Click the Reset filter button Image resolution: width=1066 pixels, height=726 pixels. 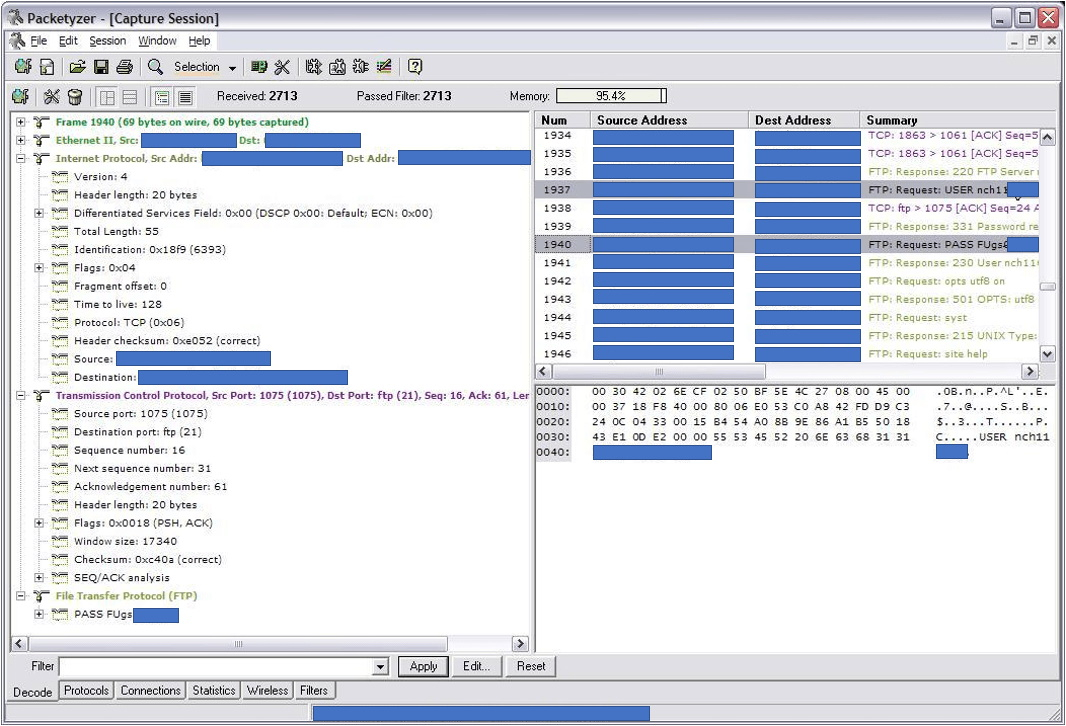pos(531,667)
